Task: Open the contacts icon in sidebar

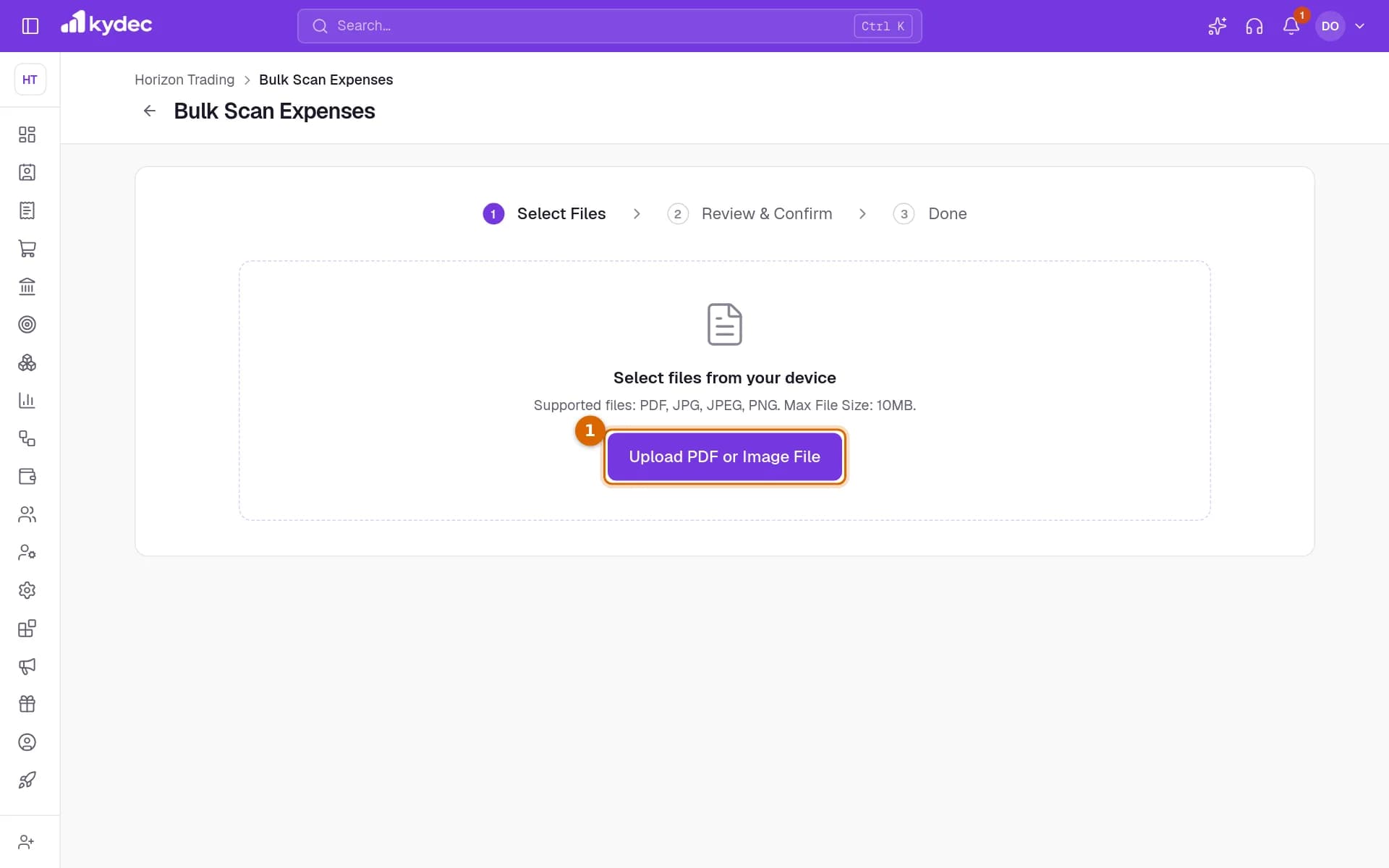Action: pos(27,172)
